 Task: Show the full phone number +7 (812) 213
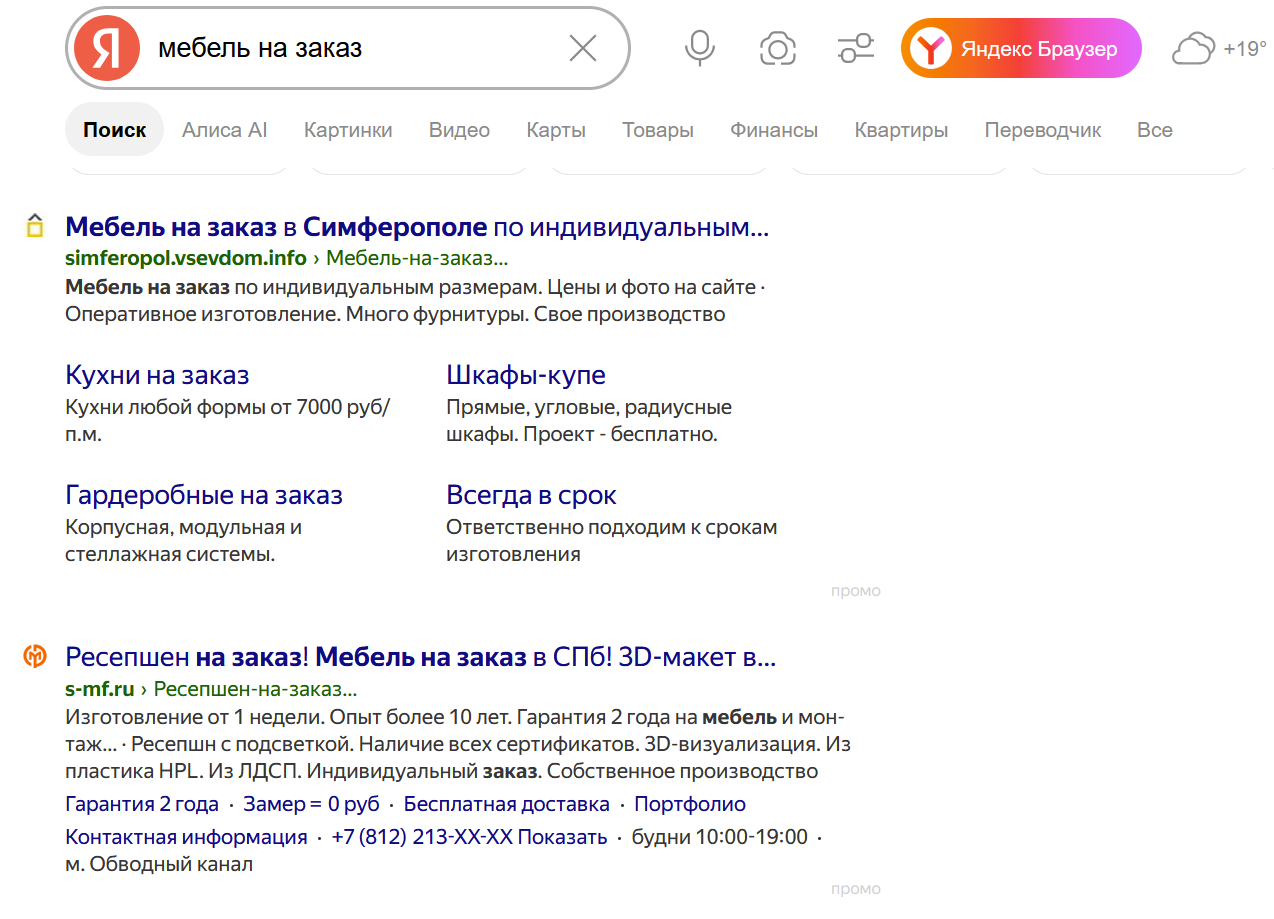(x=469, y=837)
